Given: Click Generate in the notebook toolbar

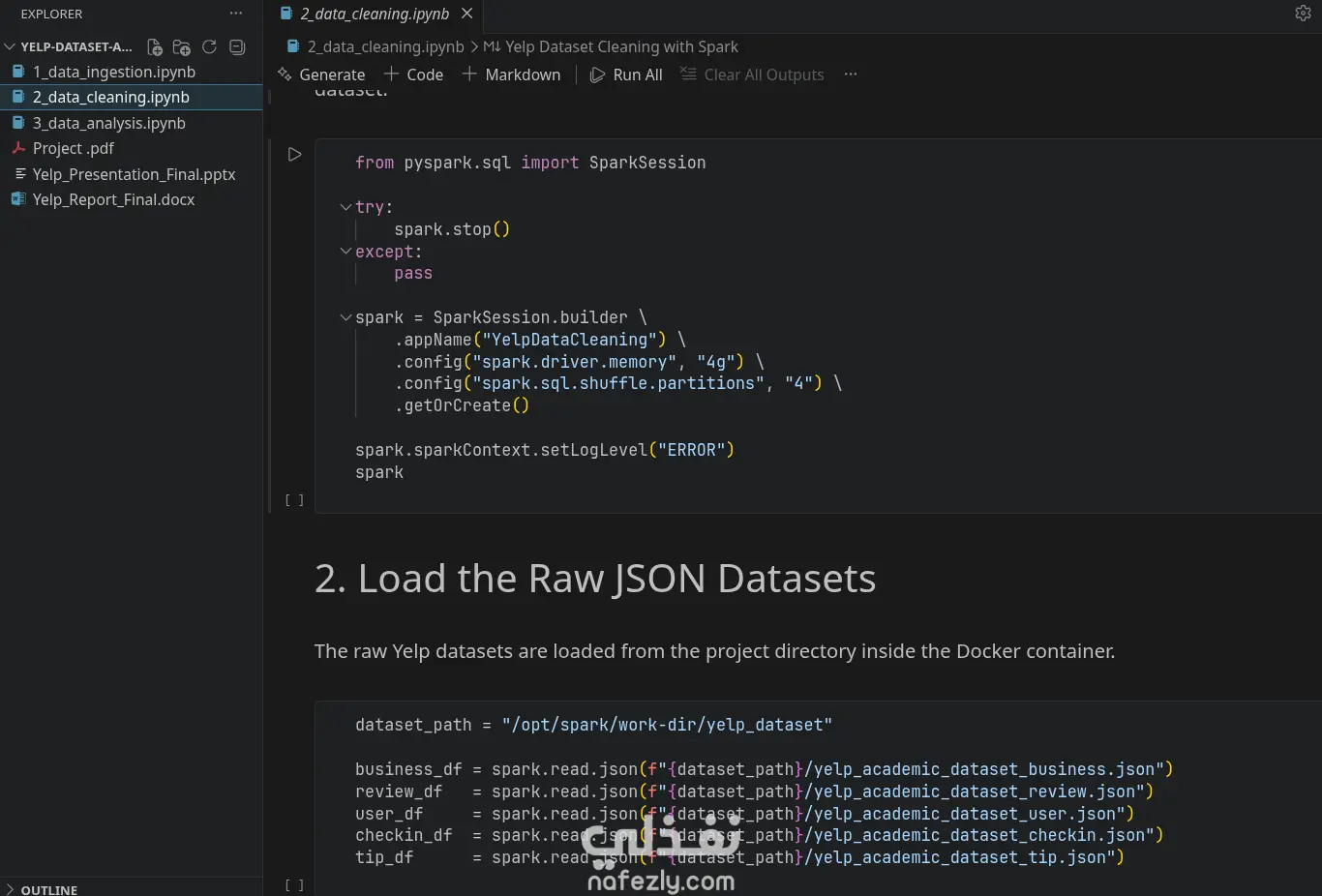Looking at the screenshot, I should (x=321, y=75).
